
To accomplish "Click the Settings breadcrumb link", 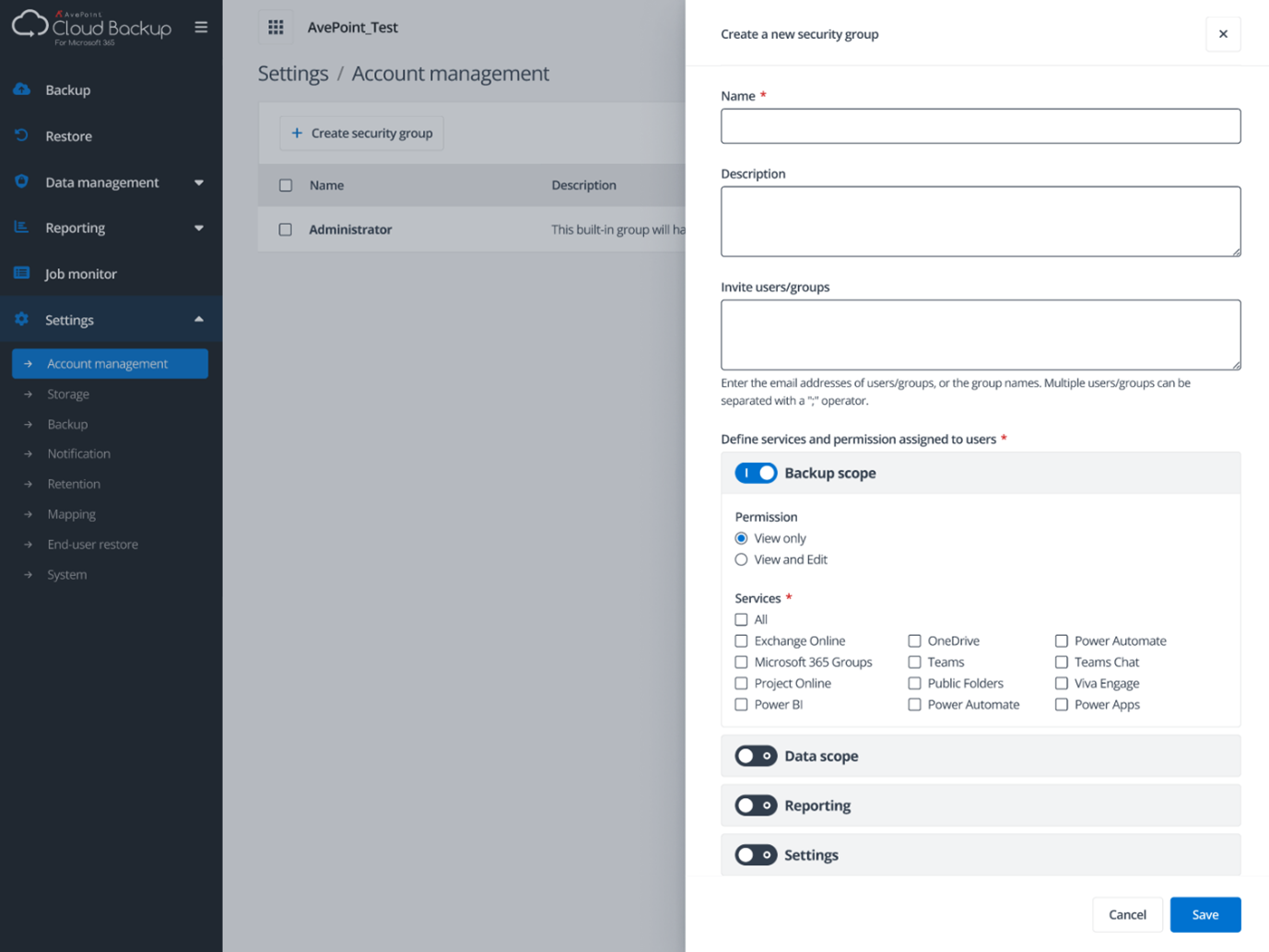I will (x=293, y=73).
